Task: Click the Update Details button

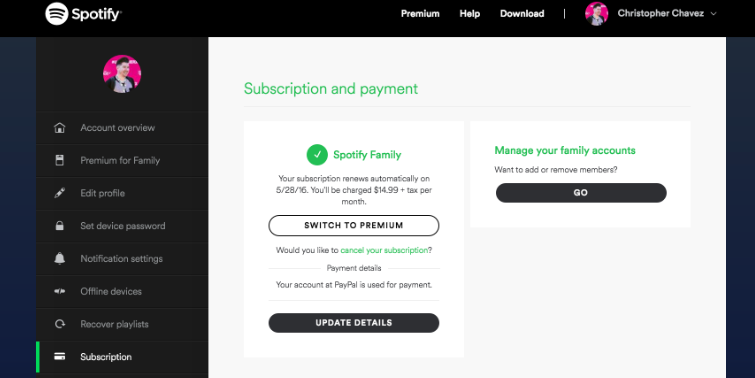Action: click(x=354, y=323)
